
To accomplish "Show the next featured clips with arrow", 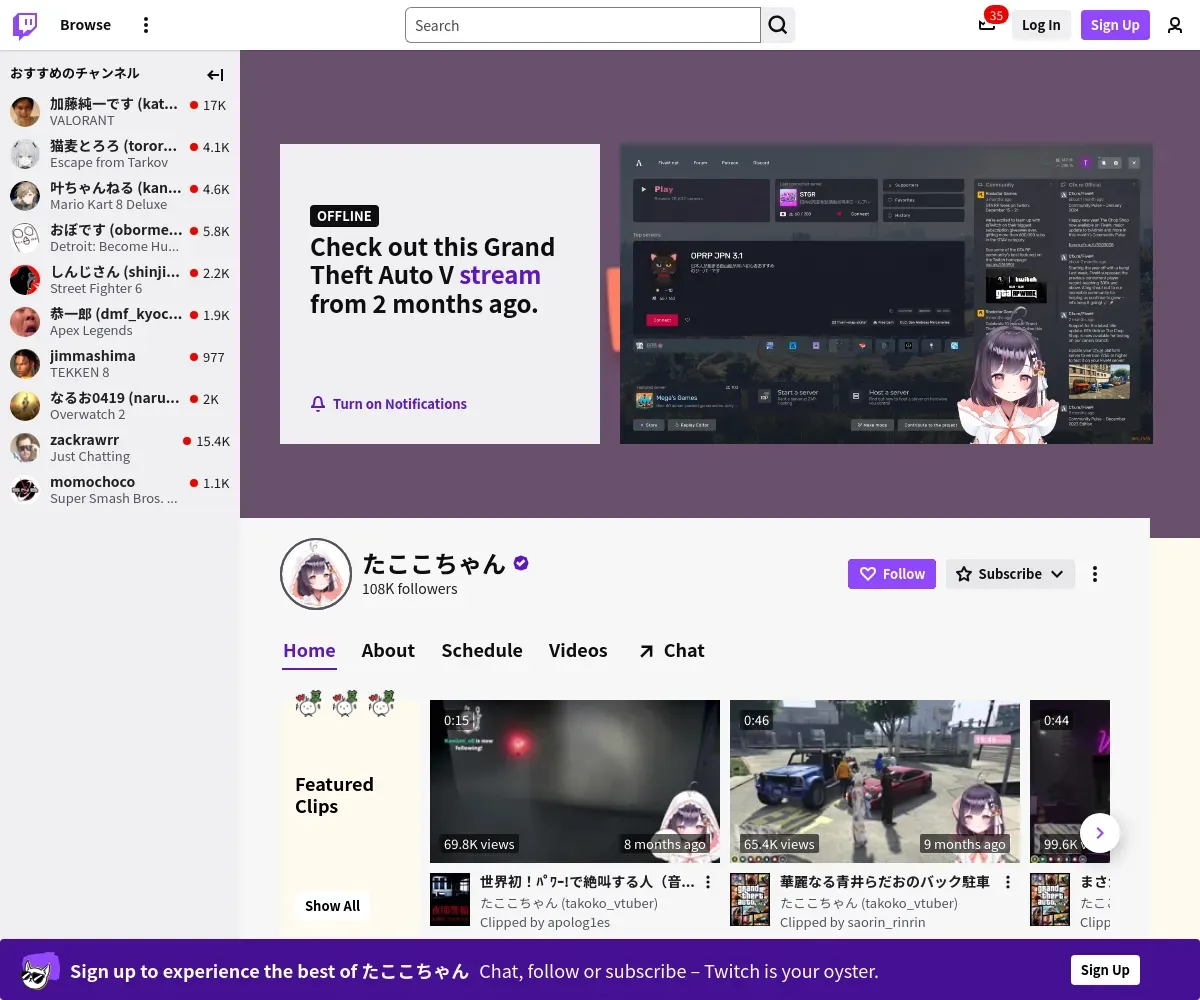I will [x=1100, y=832].
